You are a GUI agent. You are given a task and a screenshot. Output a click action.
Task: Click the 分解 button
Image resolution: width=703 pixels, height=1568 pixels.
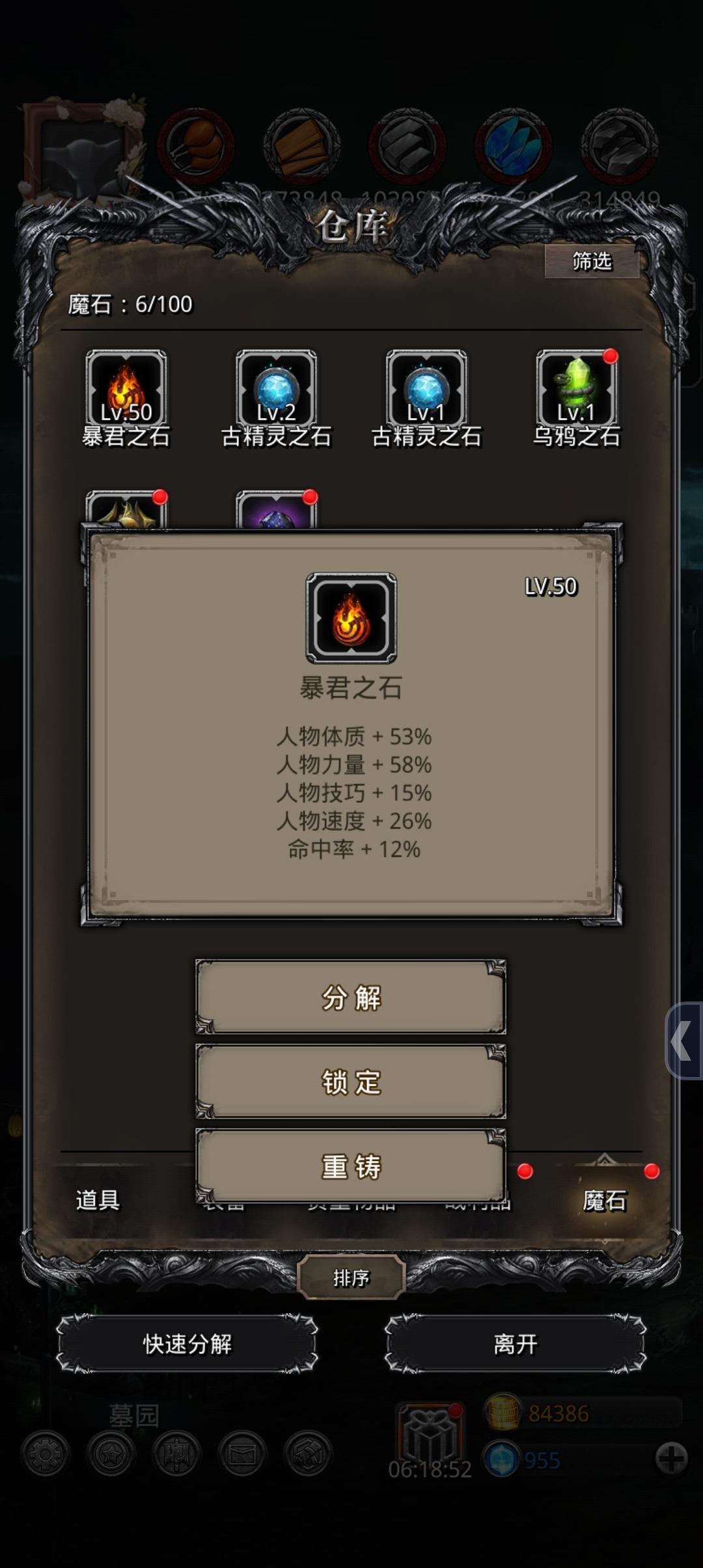(351, 997)
